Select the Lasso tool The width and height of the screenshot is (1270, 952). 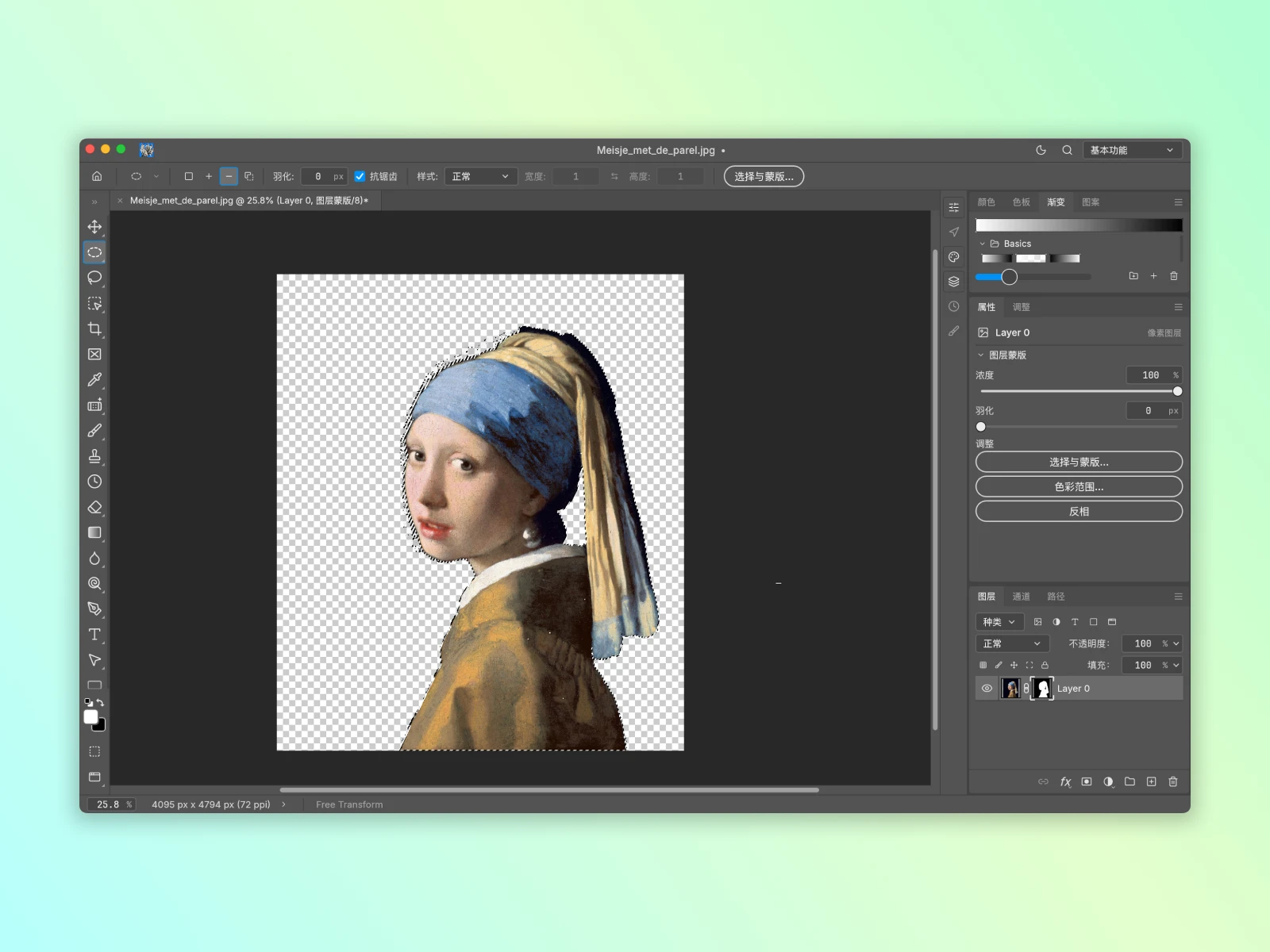pyautogui.click(x=94, y=278)
